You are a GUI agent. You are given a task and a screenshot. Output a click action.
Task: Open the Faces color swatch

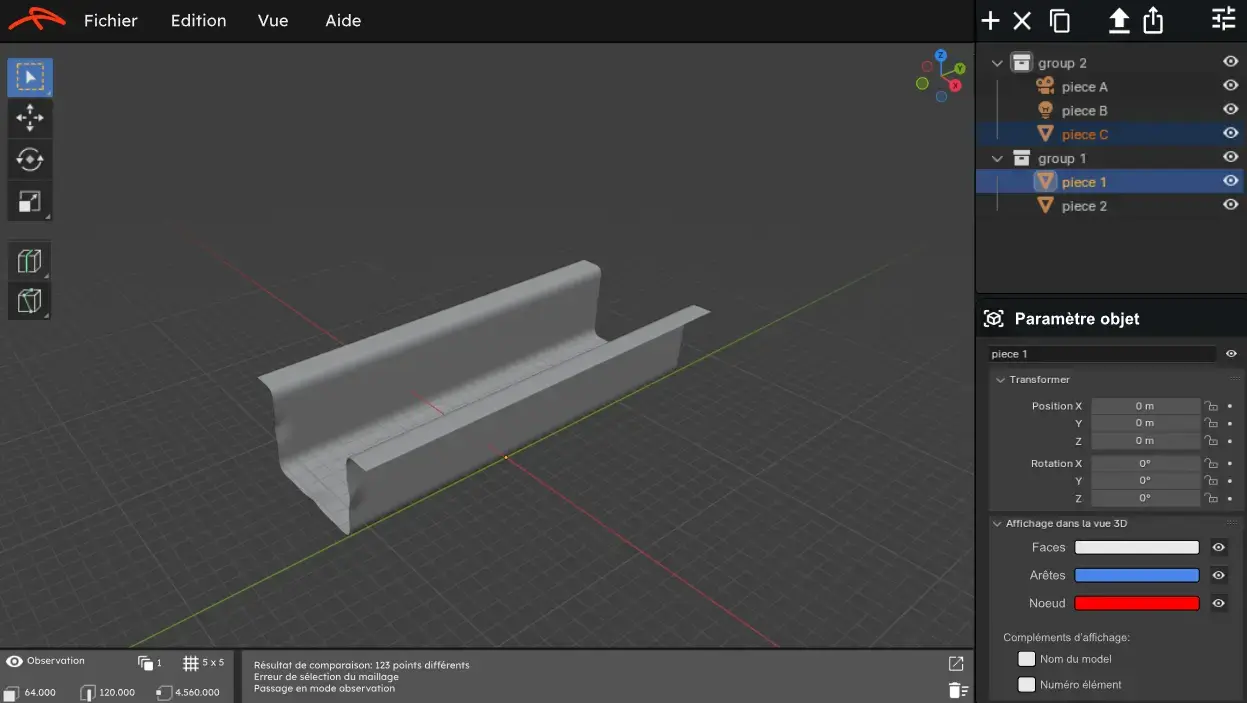1137,547
